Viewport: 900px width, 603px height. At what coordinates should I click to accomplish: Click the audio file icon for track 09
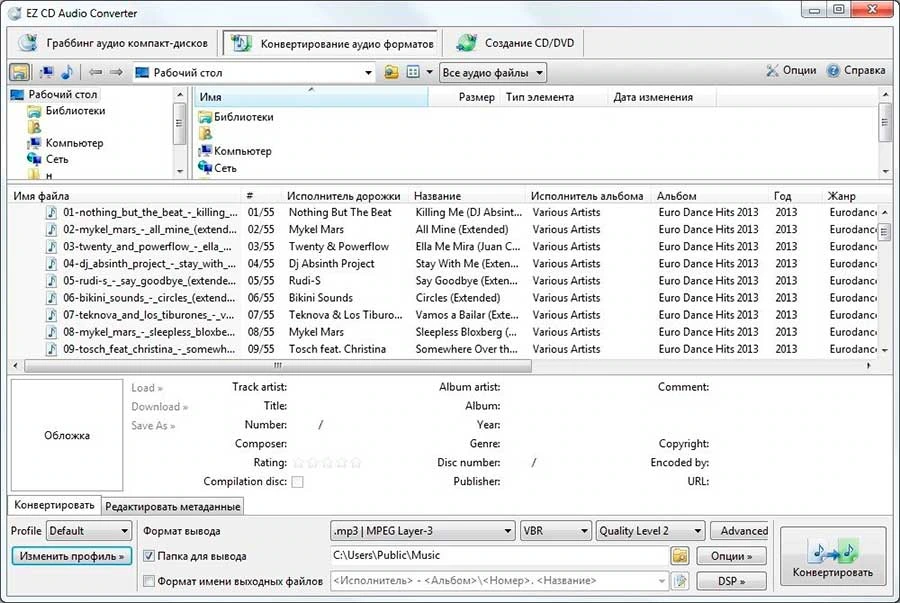tap(52, 349)
